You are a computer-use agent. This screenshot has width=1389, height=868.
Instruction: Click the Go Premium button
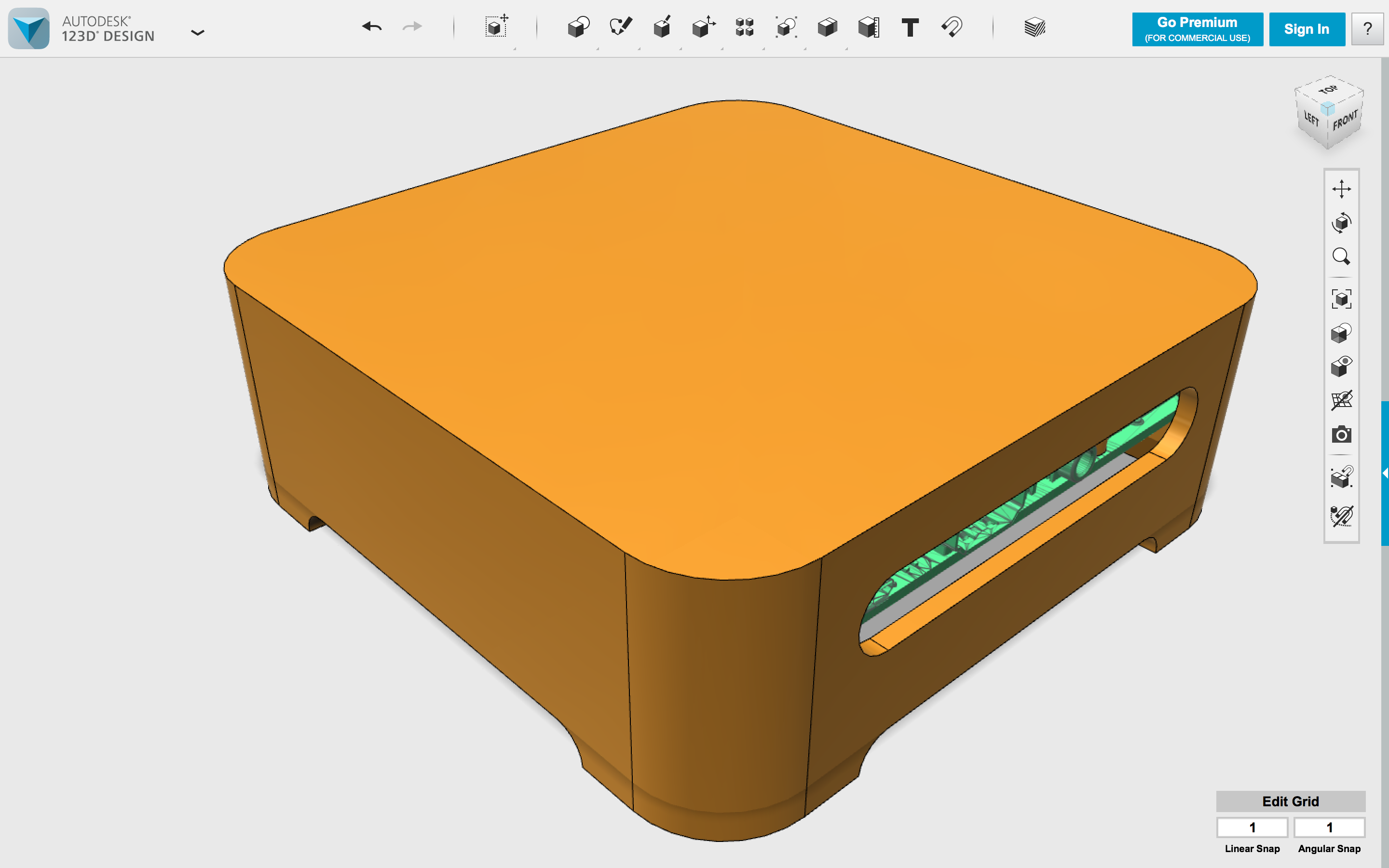point(1198,29)
